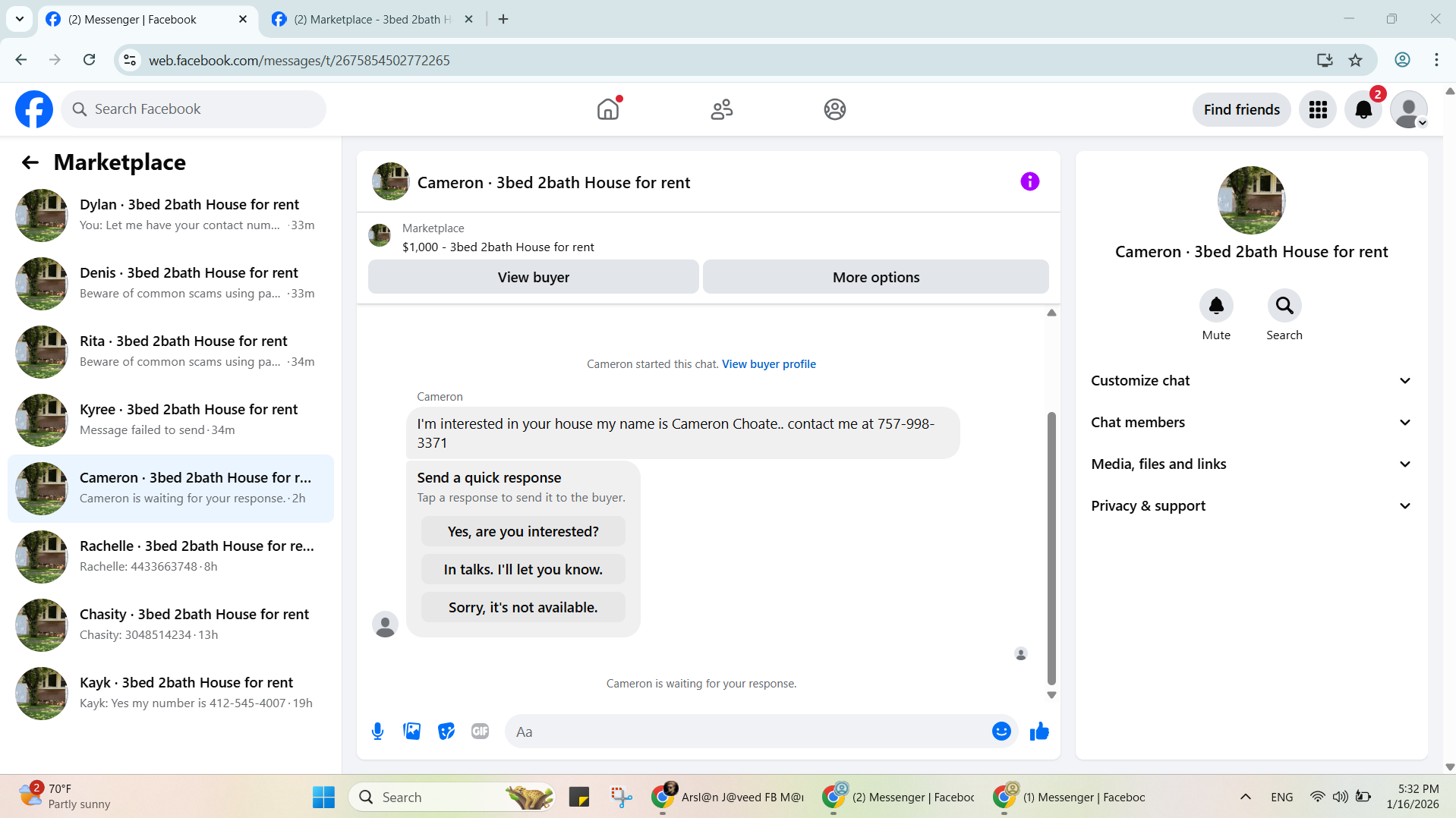Viewport: 1456px width, 818px height.
Task: Attach a photo with image icon
Action: 411,731
